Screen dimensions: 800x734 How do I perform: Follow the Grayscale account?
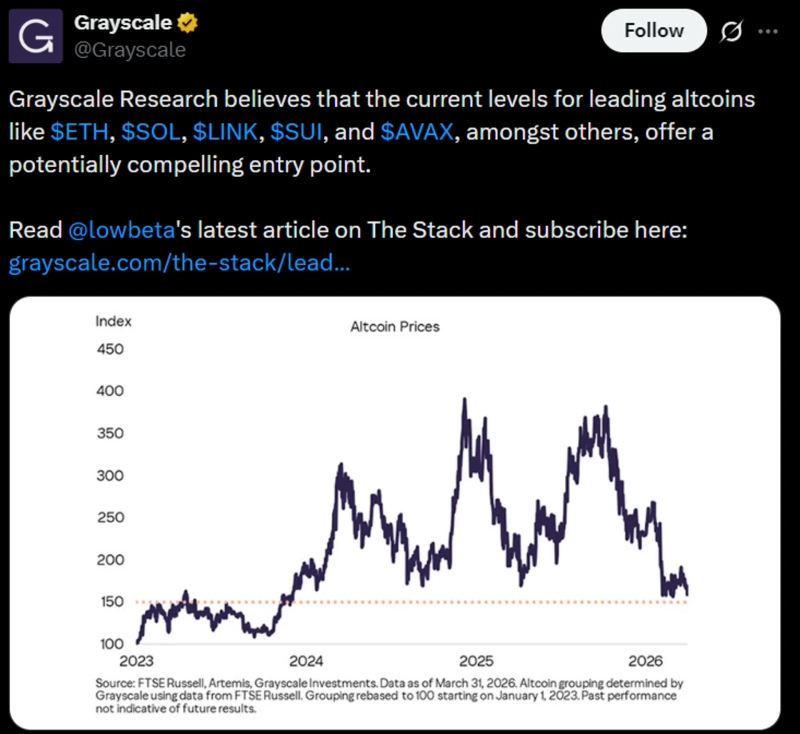click(652, 31)
